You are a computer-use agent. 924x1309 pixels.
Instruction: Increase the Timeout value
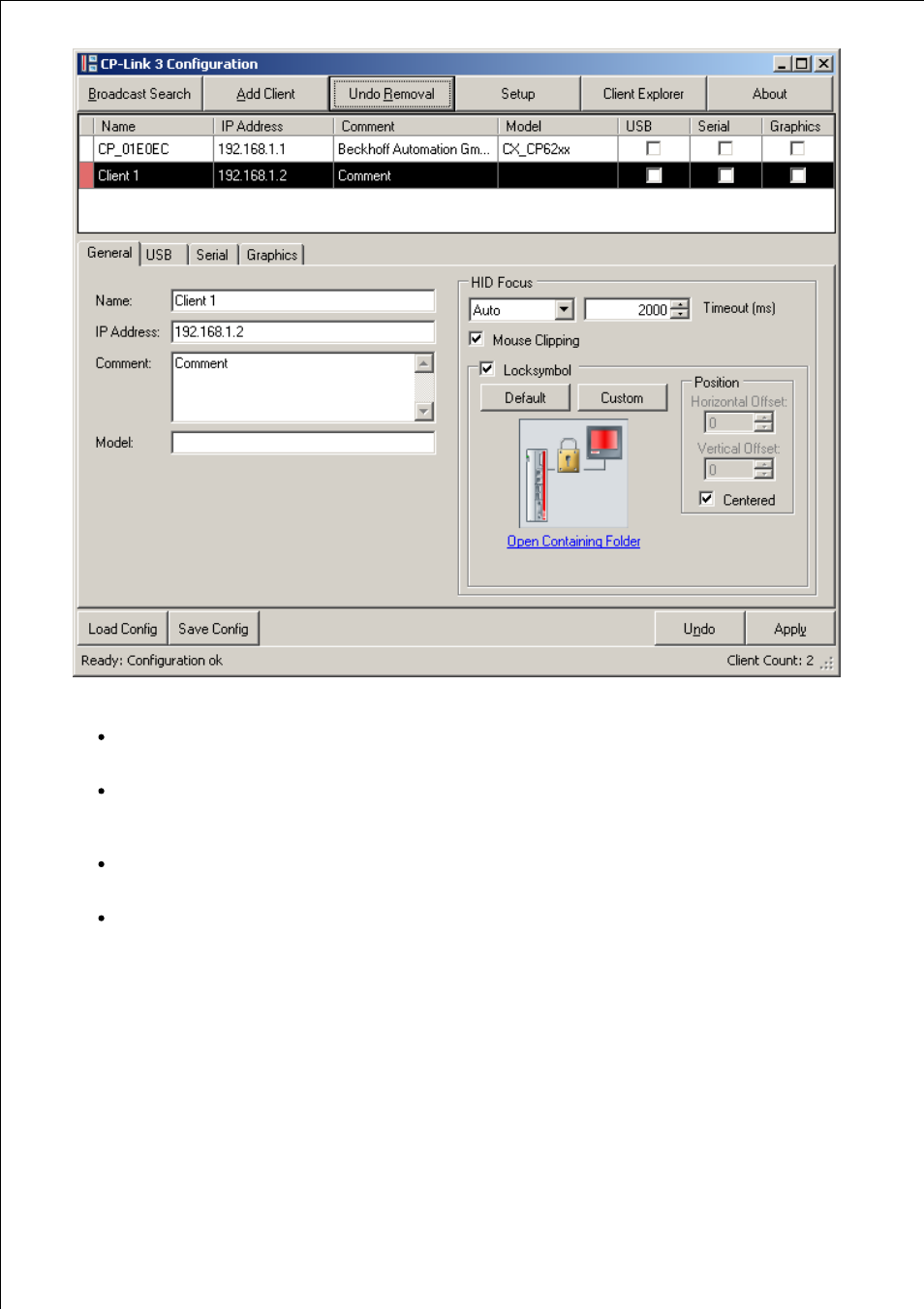point(681,305)
